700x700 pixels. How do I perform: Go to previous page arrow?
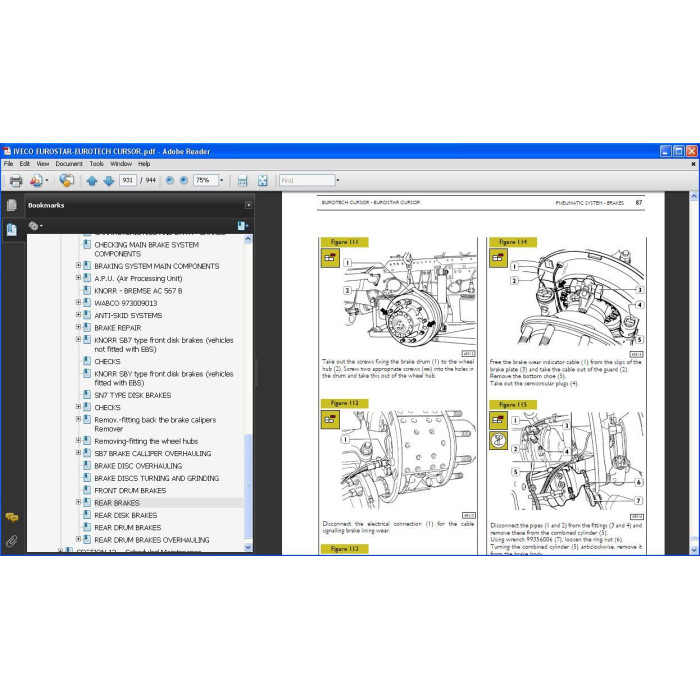92,180
